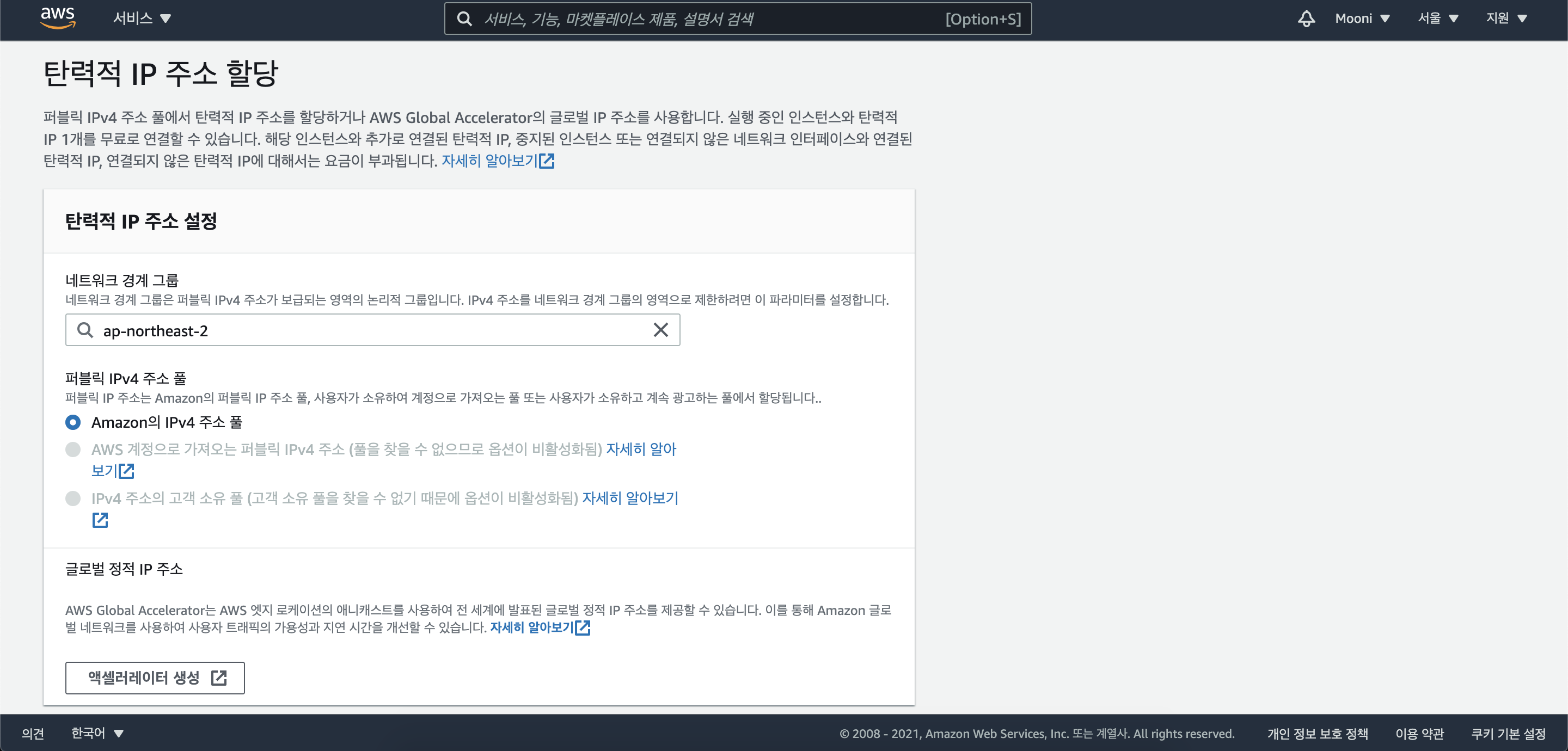This screenshot has height=751, width=1568.
Task: Click the AWS logo home icon
Action: 58,19
